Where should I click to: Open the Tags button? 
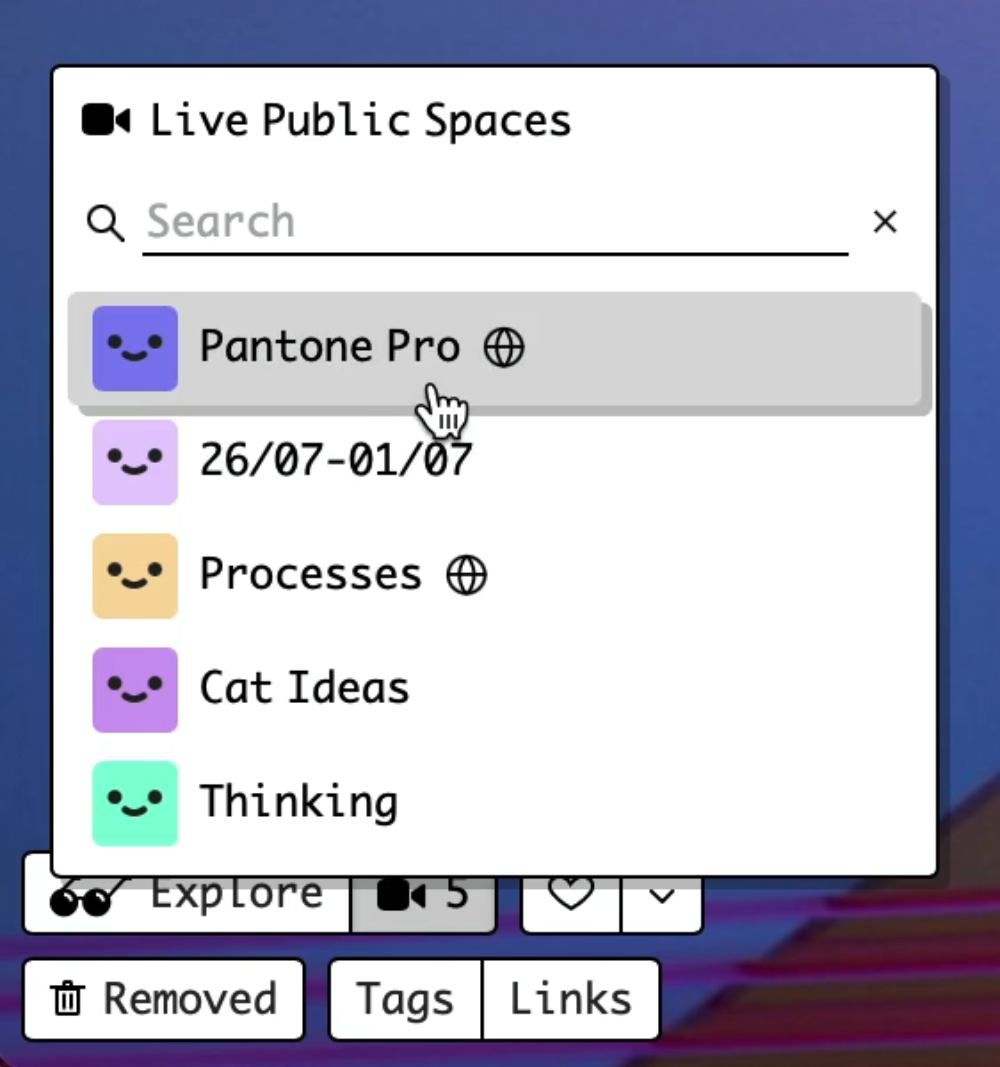(405, 999)
